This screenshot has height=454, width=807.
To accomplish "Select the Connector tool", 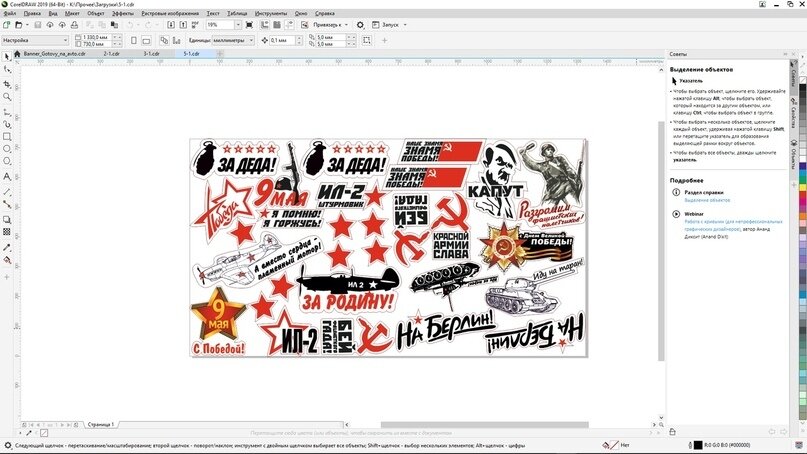I will pos(7,204).
